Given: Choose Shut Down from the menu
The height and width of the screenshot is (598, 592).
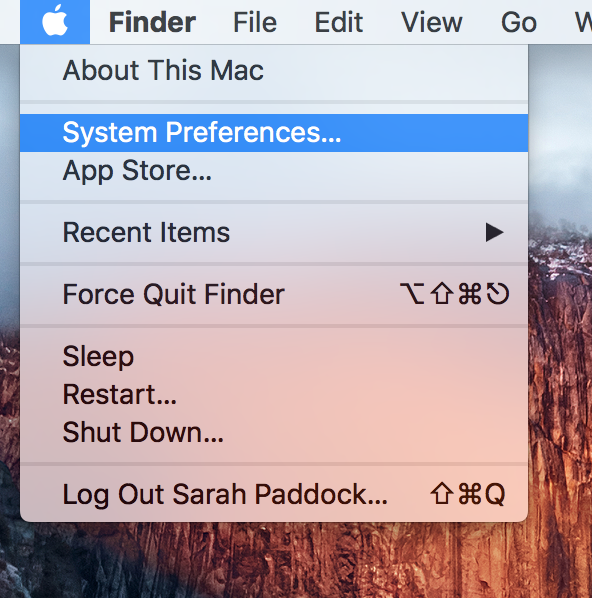Looking at the screenshot, I should [274, 432].
